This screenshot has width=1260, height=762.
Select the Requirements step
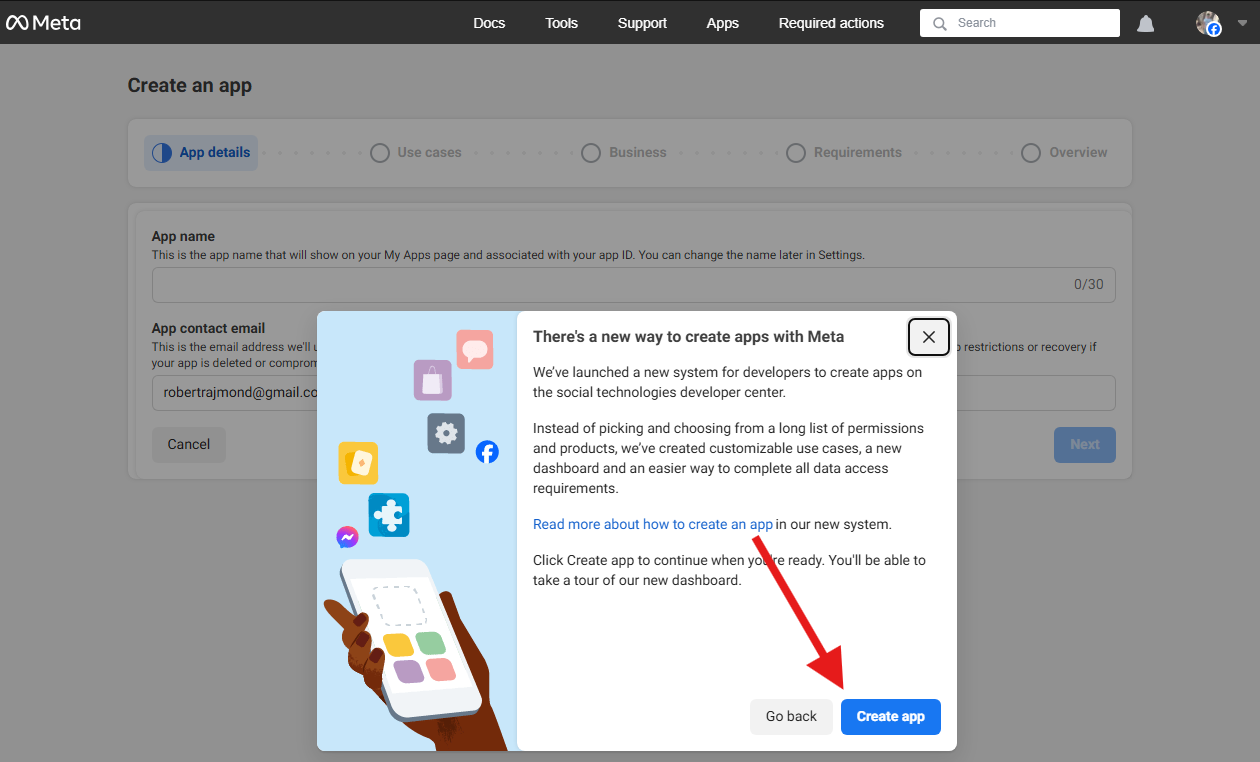click(x=844, y=153)
